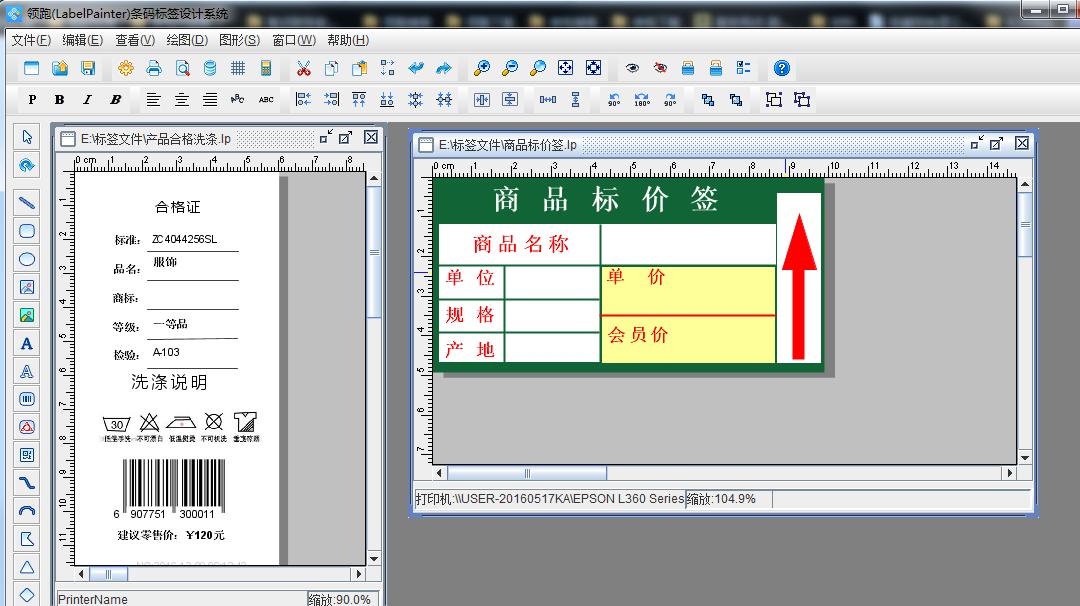Select the barcode drawing tool
Viewport: 1080px width, 606px height.
coord(27,399)
